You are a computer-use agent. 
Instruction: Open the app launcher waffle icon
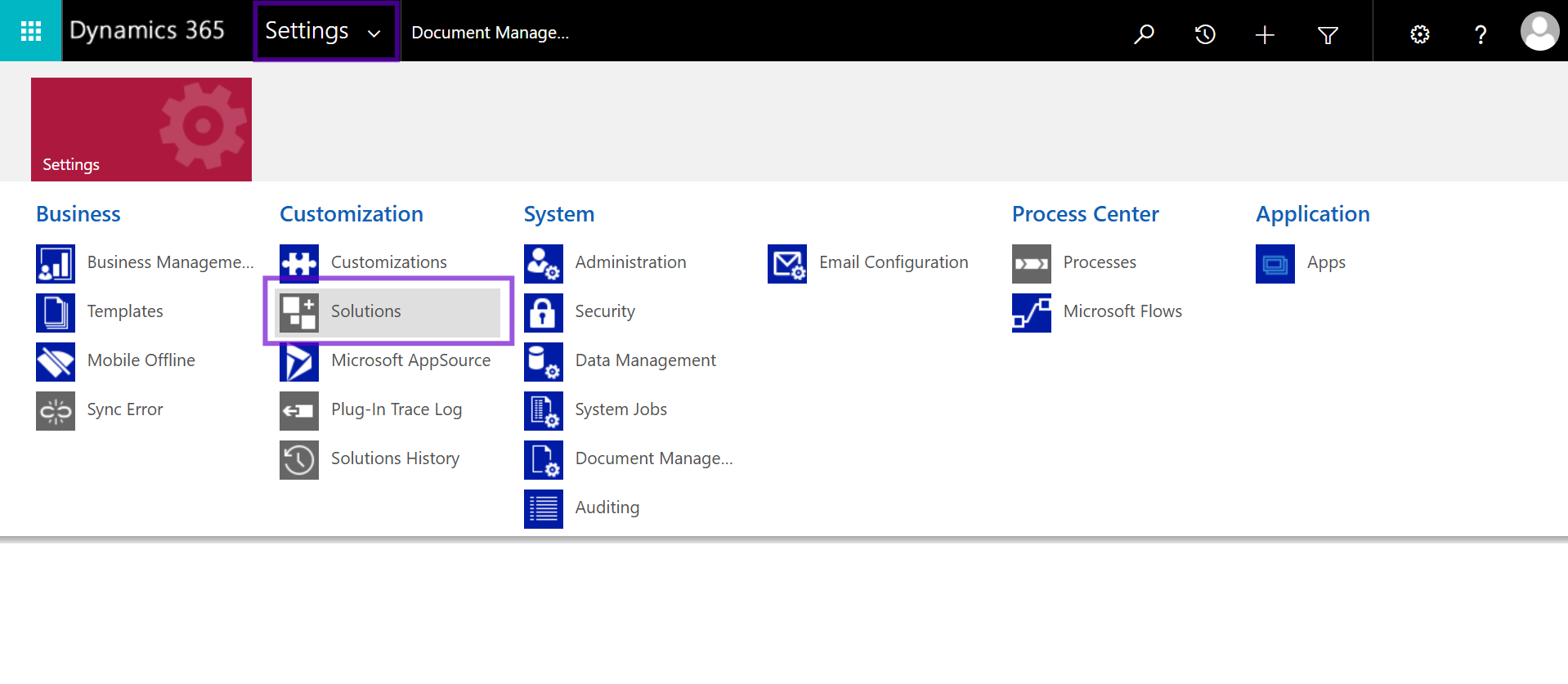tap(30, 31)
